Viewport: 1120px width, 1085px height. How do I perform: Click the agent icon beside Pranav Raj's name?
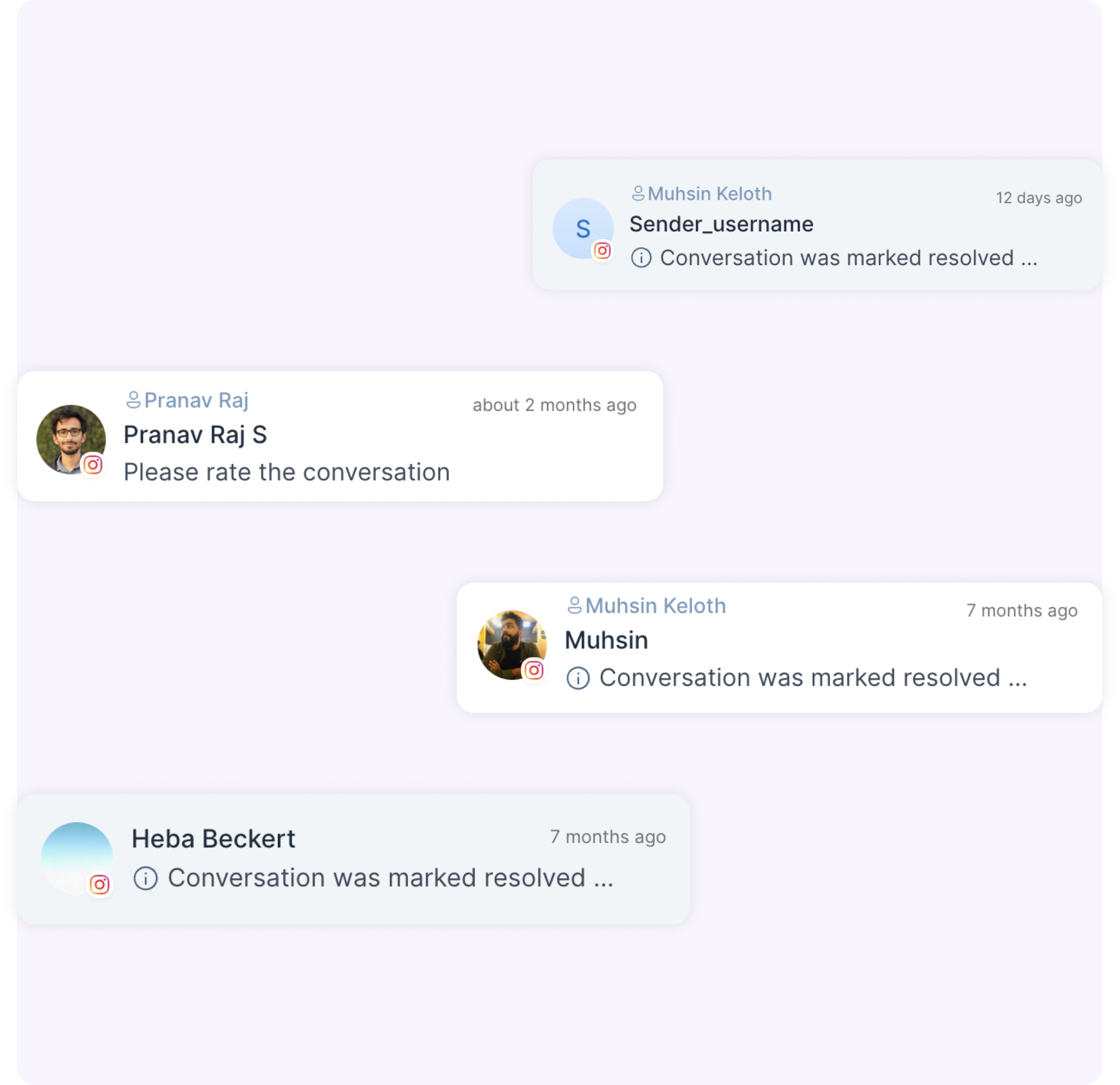click(x=135, y=400)
